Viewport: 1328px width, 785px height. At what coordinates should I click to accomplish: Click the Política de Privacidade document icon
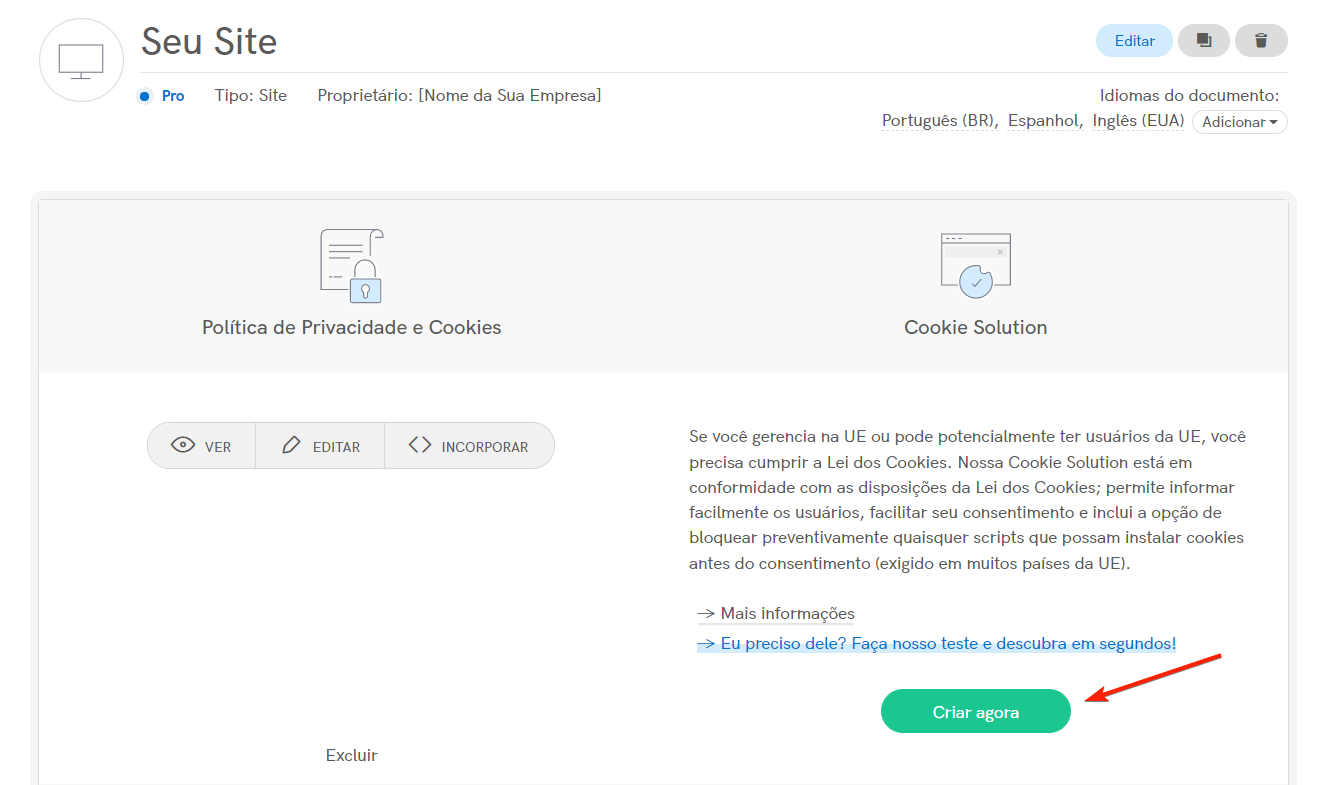pyautogui.click(x=350, y=263)
